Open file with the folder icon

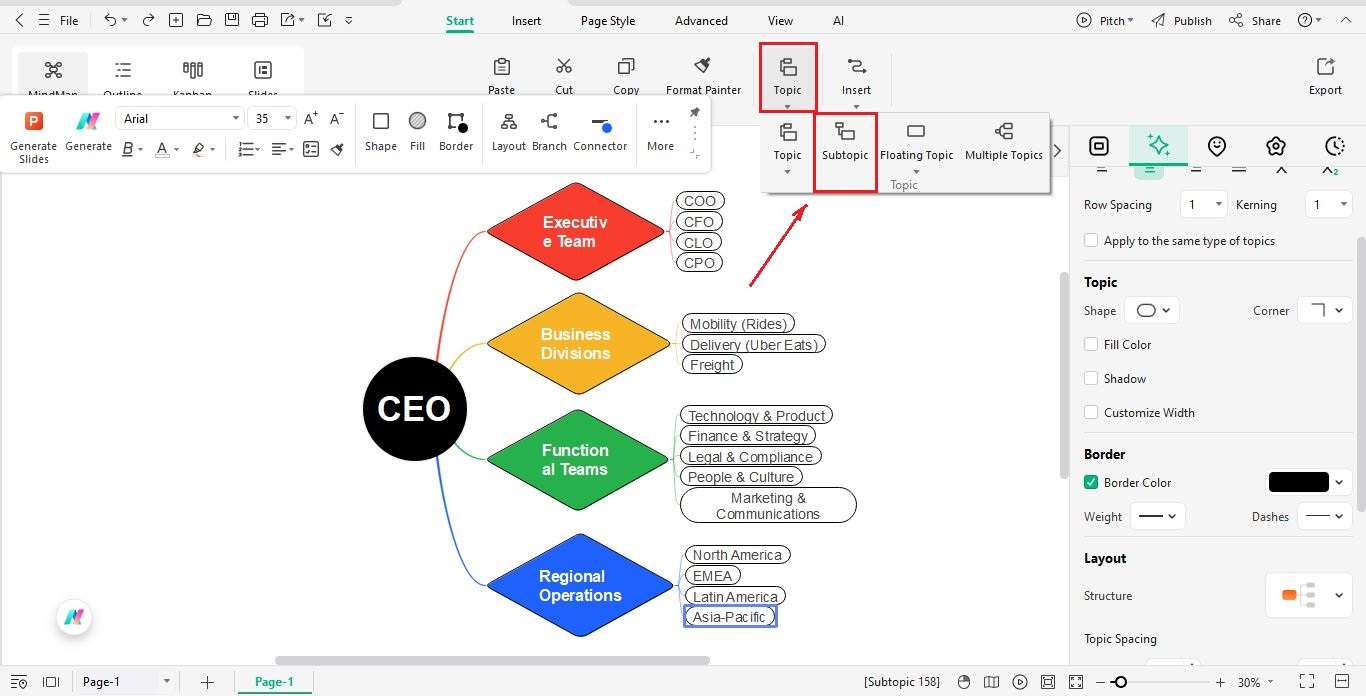(x=204, y=20)
